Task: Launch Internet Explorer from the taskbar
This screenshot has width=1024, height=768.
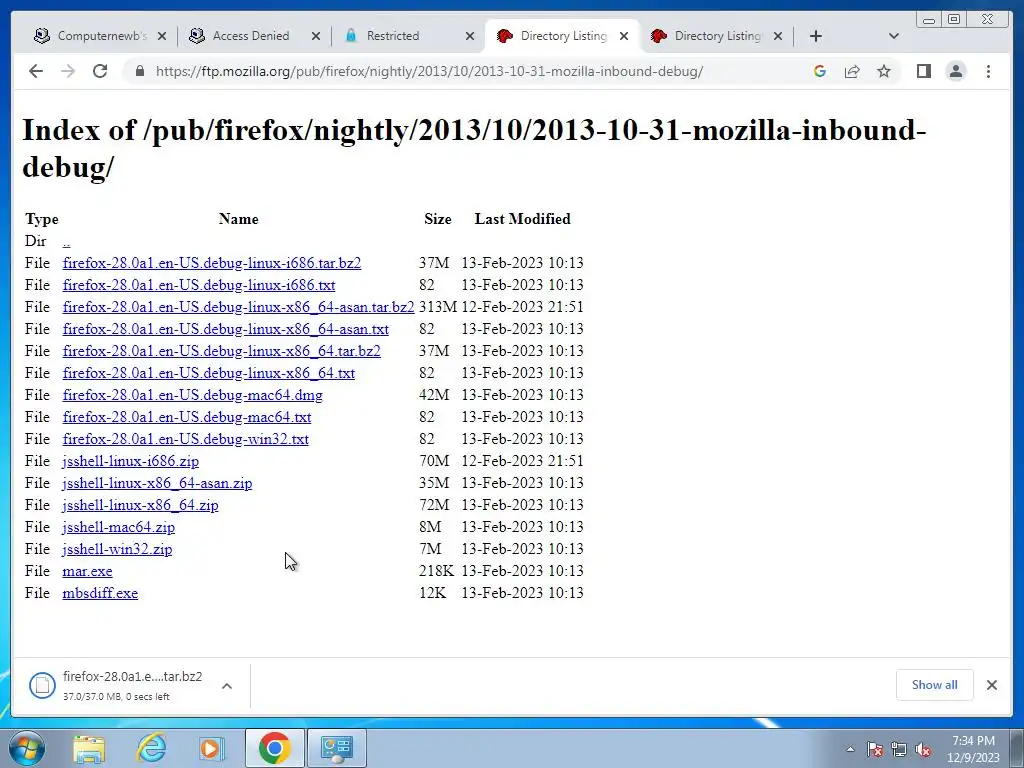Action: [151, 748]
